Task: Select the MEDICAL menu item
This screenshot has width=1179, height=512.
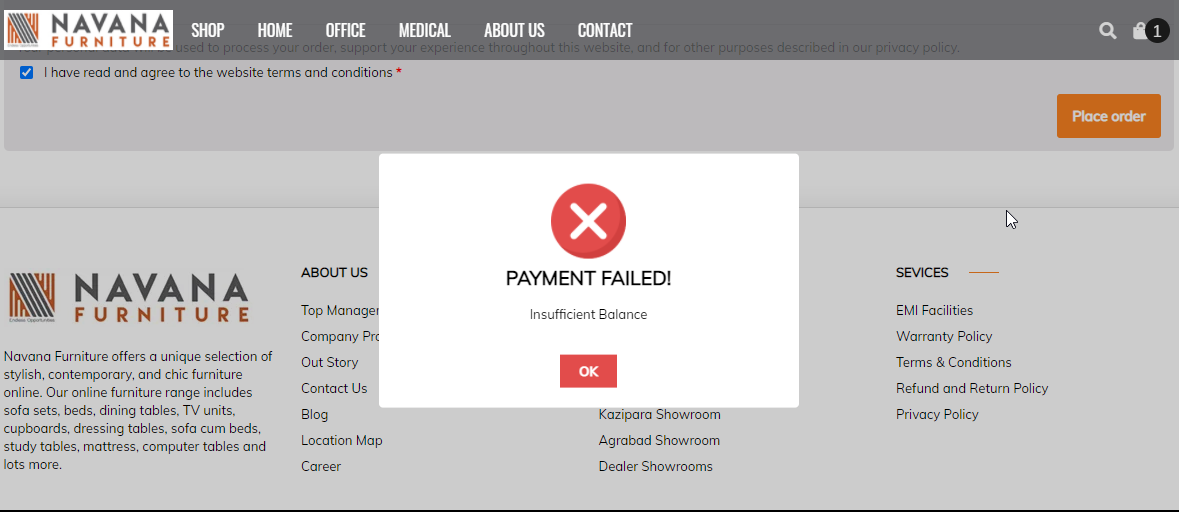Action: (424, 31)
